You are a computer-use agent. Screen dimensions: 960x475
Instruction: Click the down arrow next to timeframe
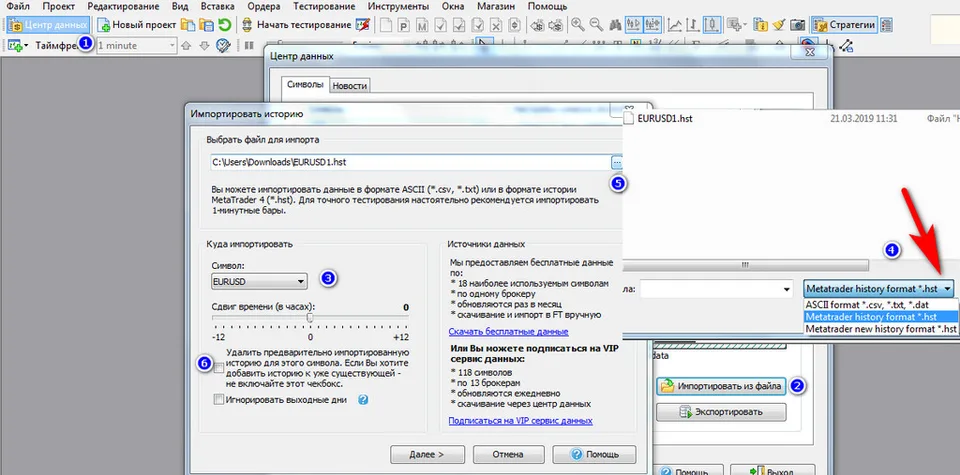tap(204, 45)
